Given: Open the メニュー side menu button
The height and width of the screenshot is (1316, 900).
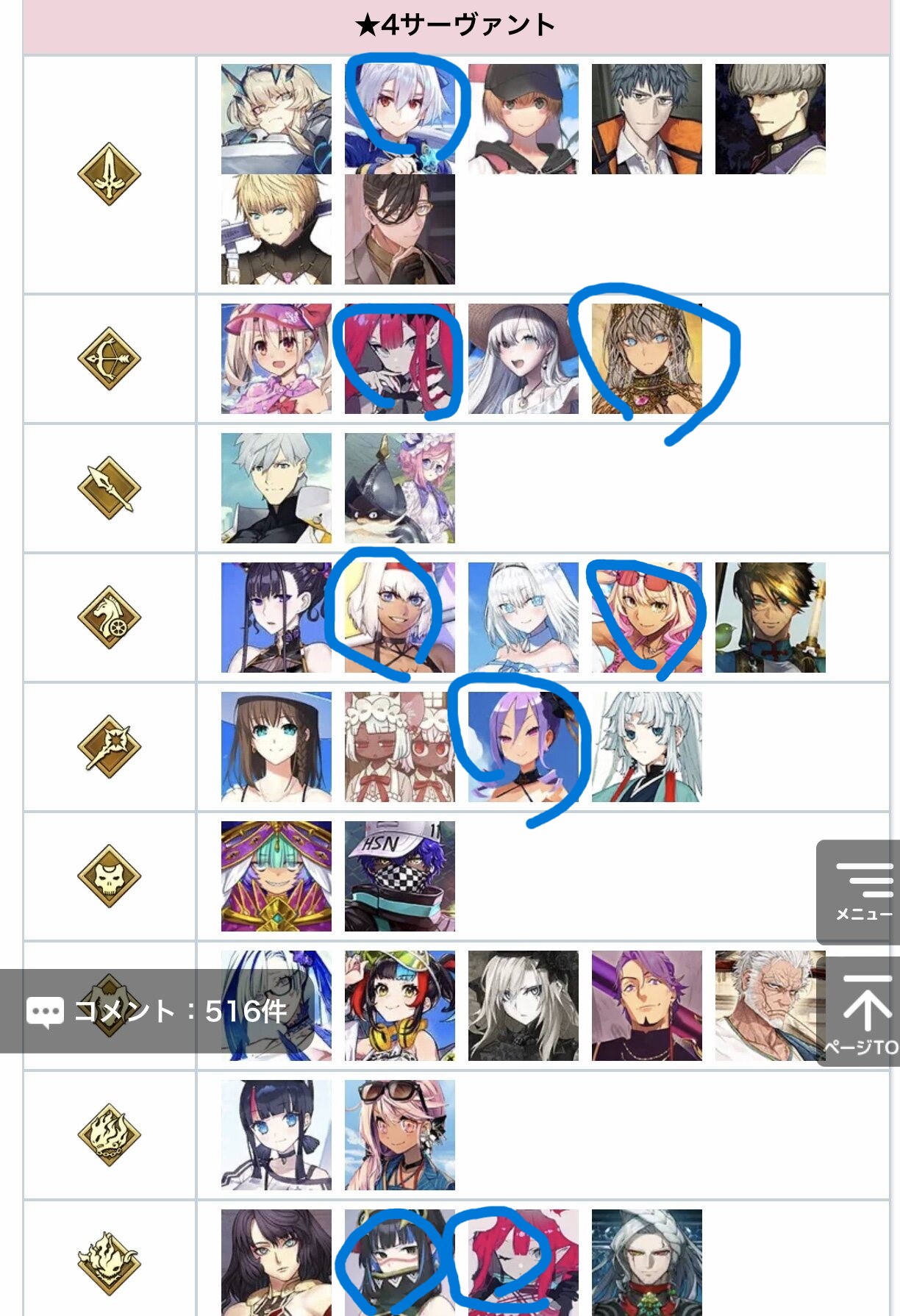Looking at the screenshot, I should click(x=858, y=893).
